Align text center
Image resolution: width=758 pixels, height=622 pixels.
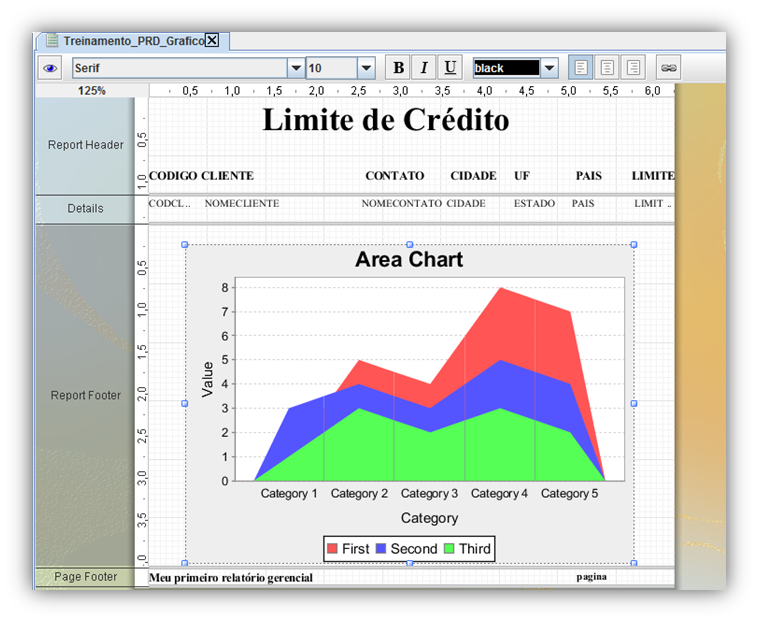tap(606, 68)
